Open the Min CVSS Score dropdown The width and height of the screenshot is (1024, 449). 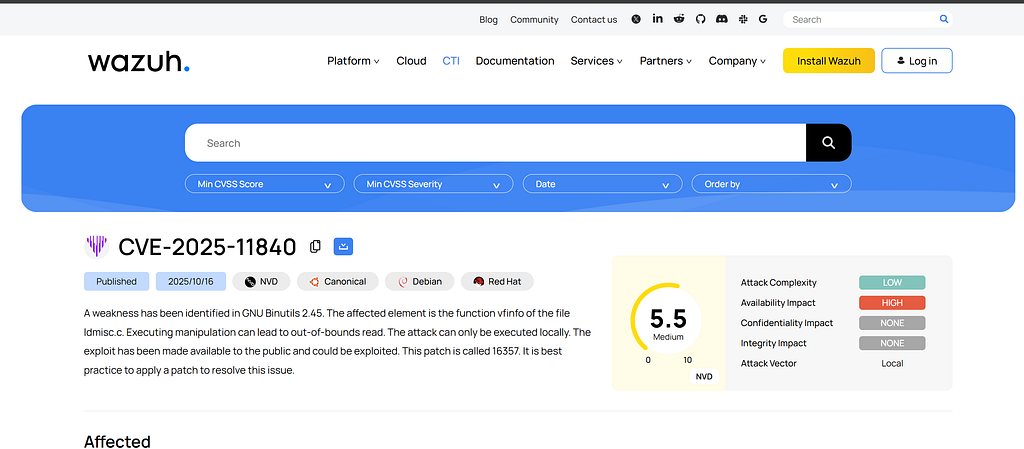[264, 184]
